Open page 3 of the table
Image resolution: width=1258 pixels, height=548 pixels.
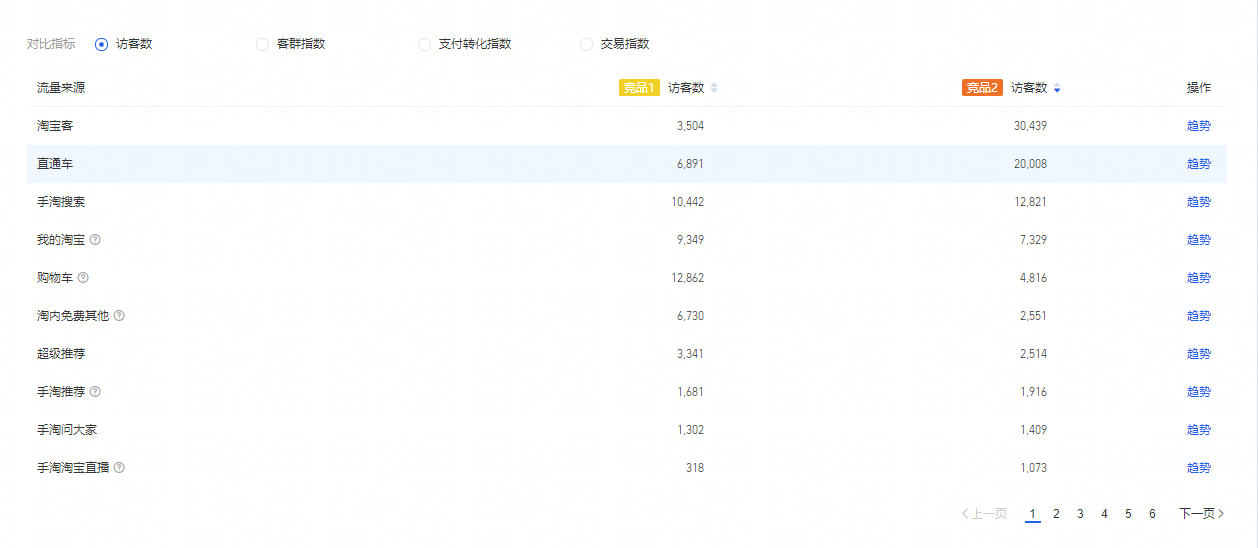(1080, 514)
